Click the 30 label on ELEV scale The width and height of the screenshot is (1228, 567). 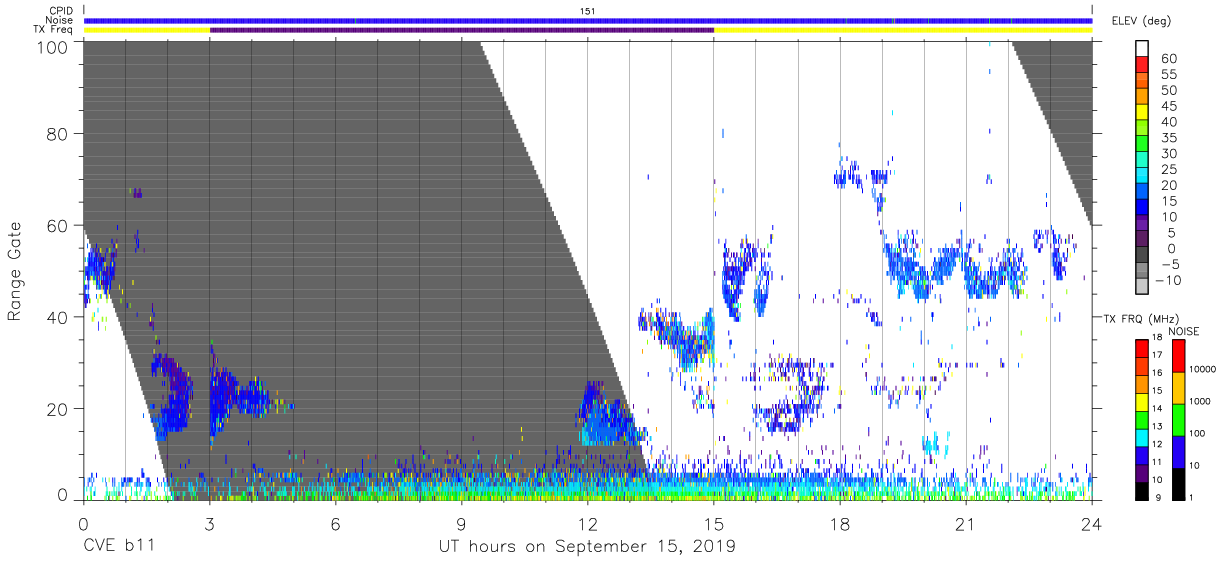(x=1169, y=154)
